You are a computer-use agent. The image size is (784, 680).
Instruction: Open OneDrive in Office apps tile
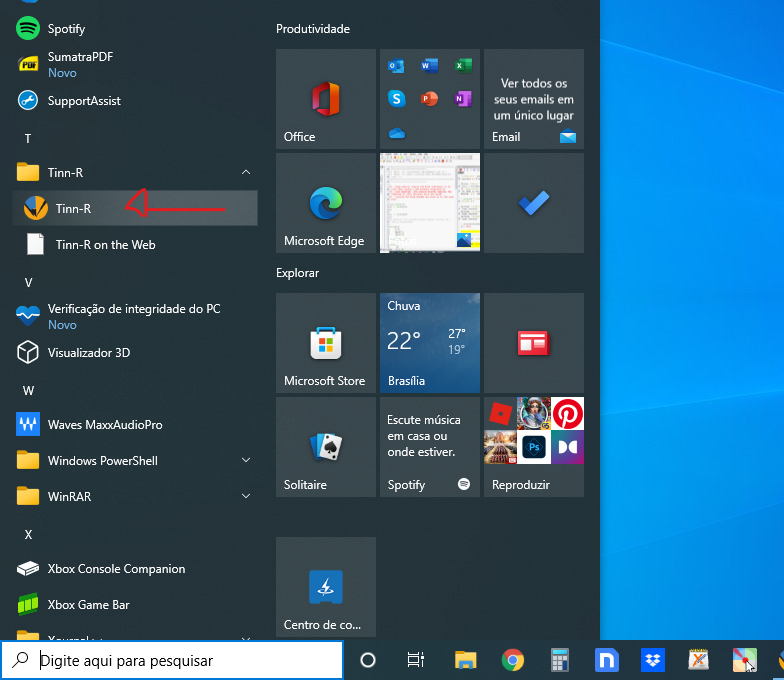396,133
